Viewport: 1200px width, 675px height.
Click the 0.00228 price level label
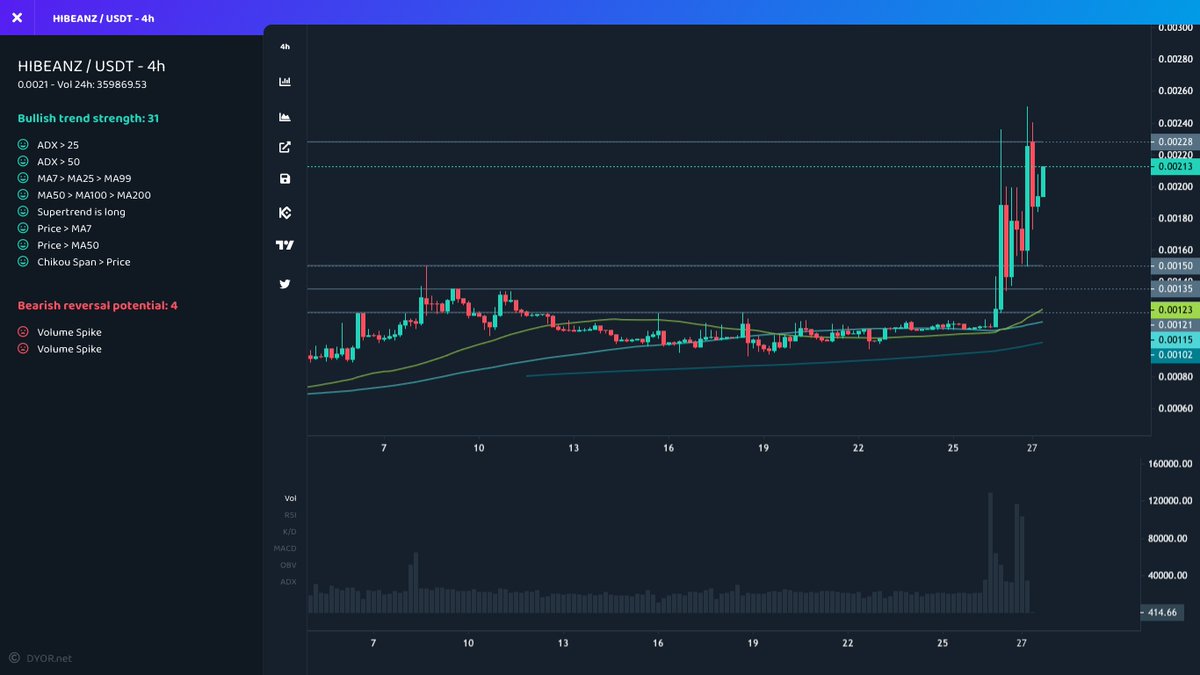tap(1173, 142)
